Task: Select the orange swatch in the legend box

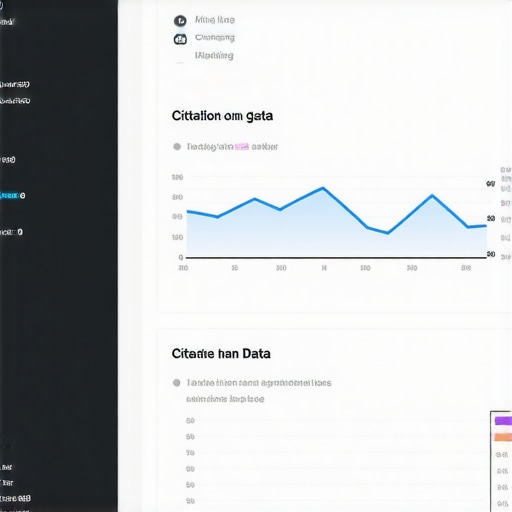Action: coord(503,437)
